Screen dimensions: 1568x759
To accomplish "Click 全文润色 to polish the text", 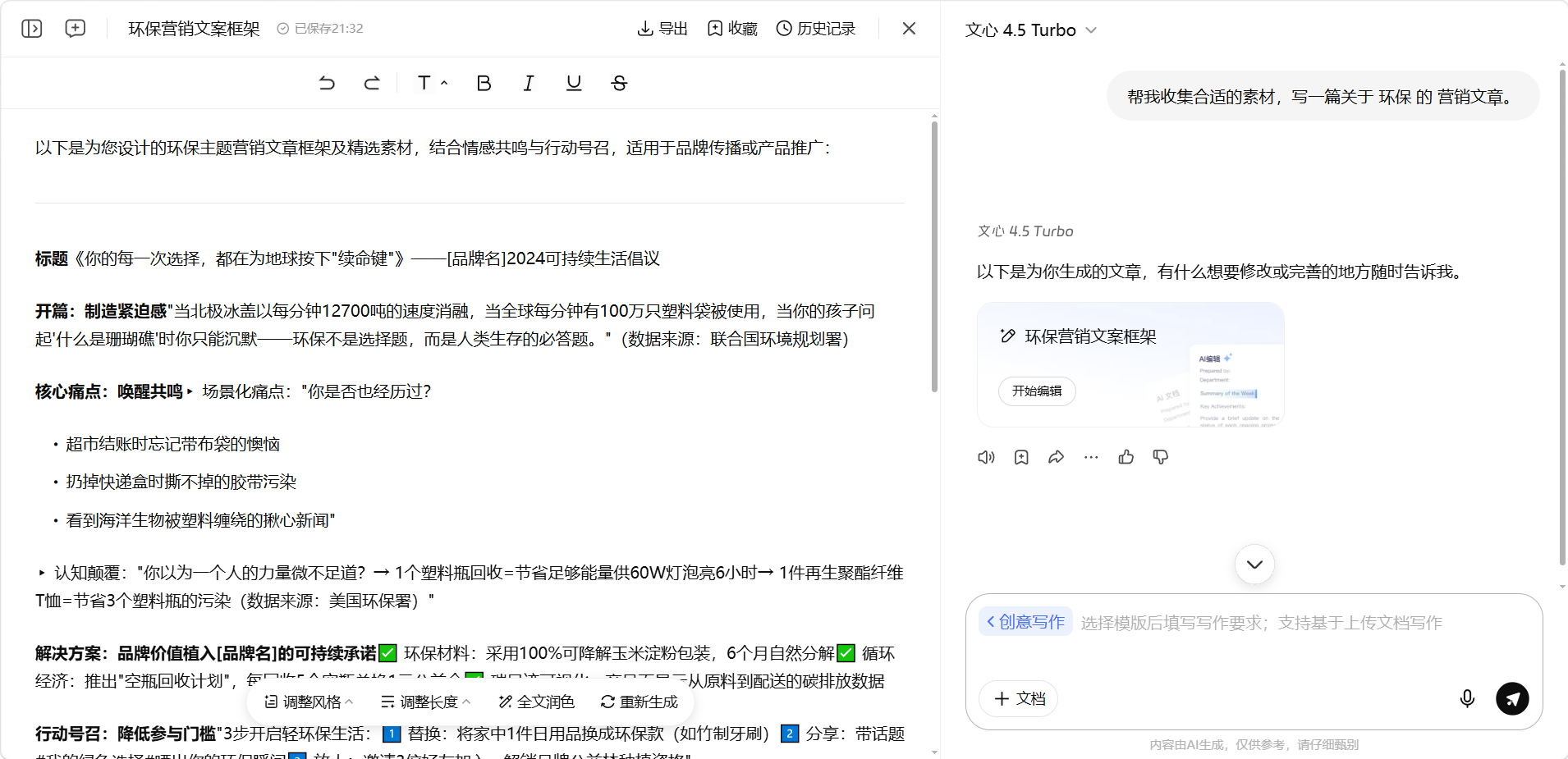I will pyautogui.click(x=536, y=702).
